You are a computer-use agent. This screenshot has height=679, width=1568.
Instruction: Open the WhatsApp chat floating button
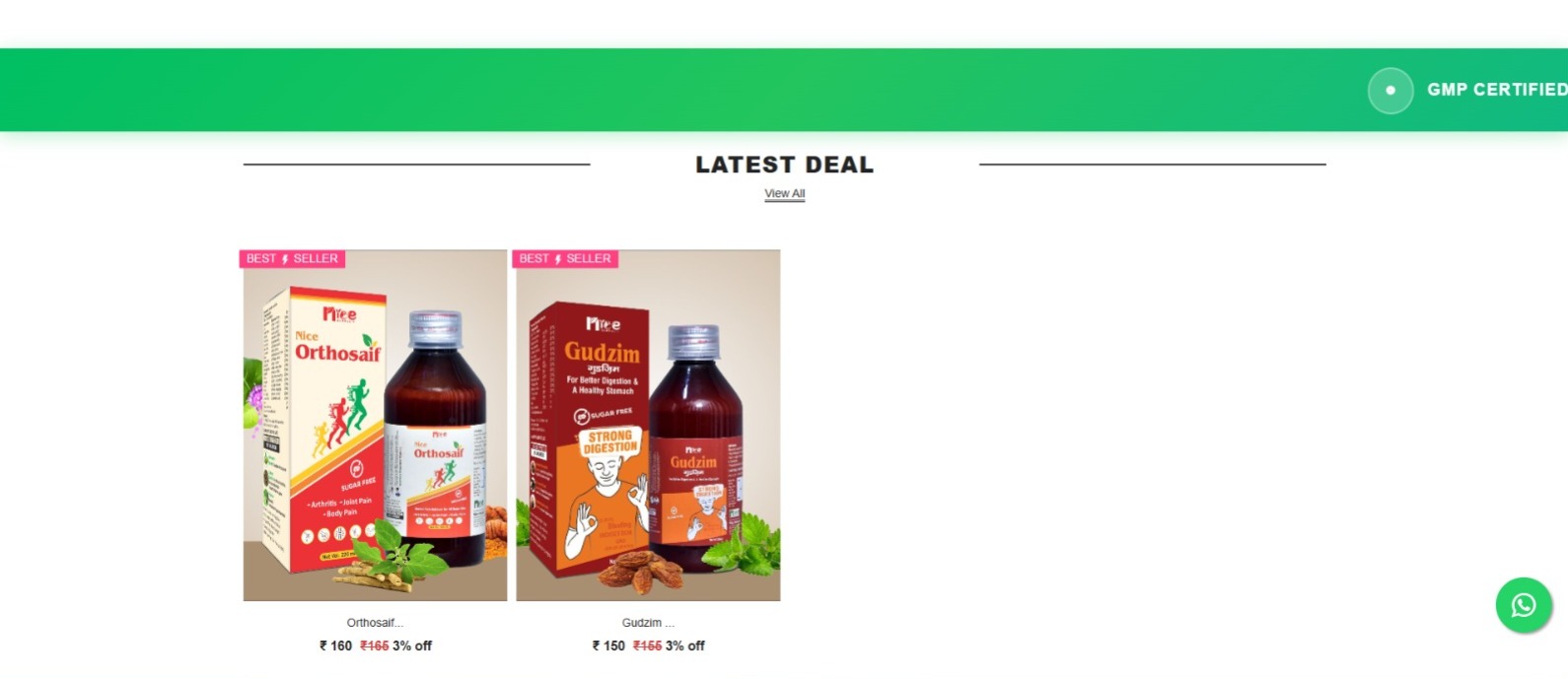[1524, 605]
